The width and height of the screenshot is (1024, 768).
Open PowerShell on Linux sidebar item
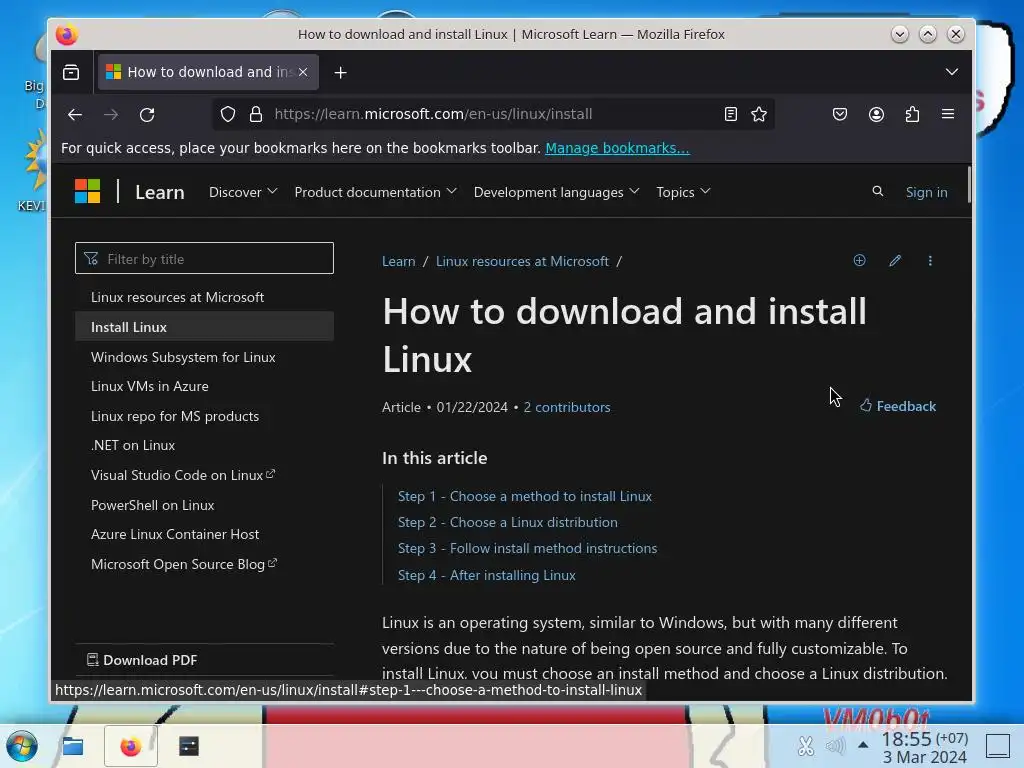pyautogui.click(x=152, y=505)
